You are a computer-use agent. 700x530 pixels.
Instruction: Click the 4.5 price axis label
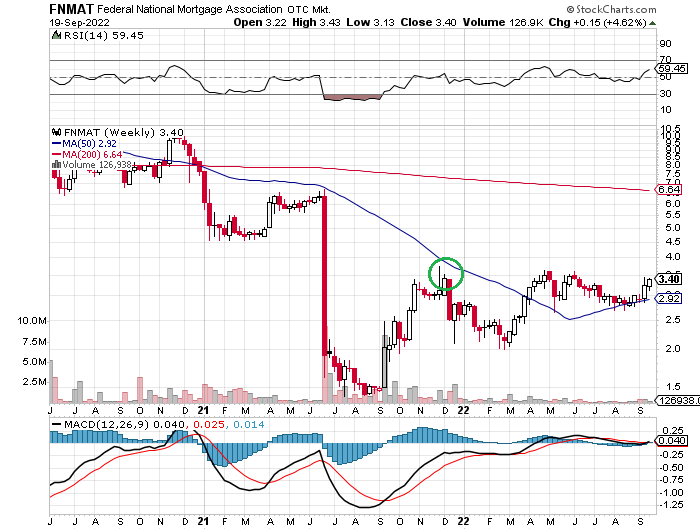click(x=672, y=242)
